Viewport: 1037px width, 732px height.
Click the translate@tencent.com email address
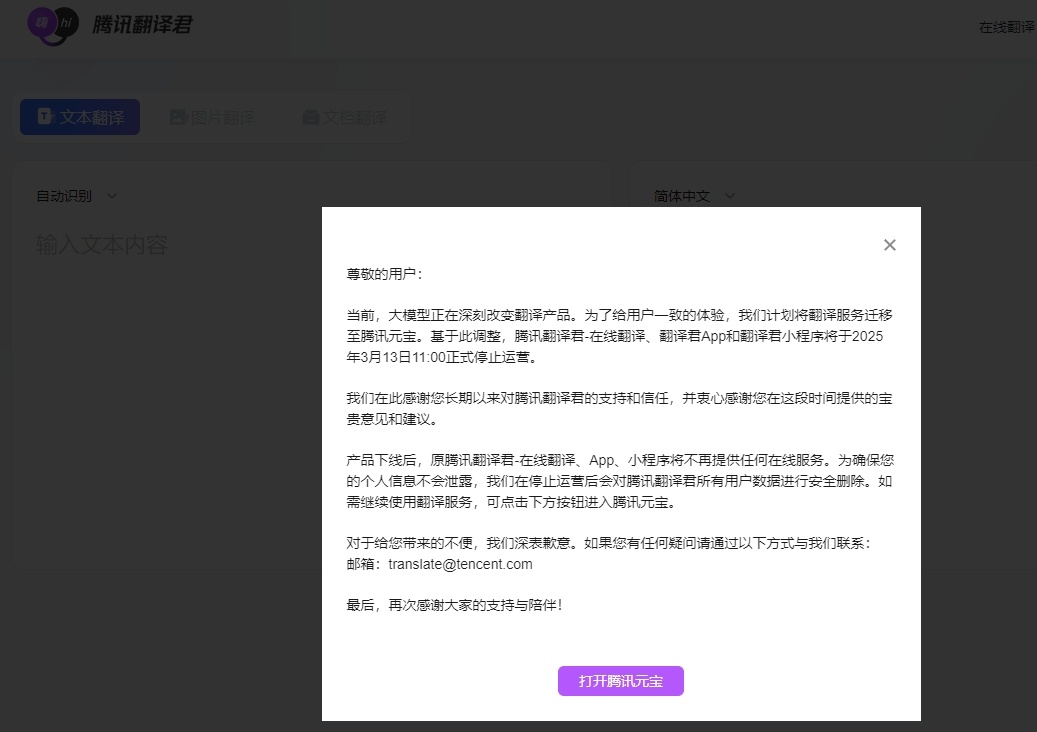[460, 563]
